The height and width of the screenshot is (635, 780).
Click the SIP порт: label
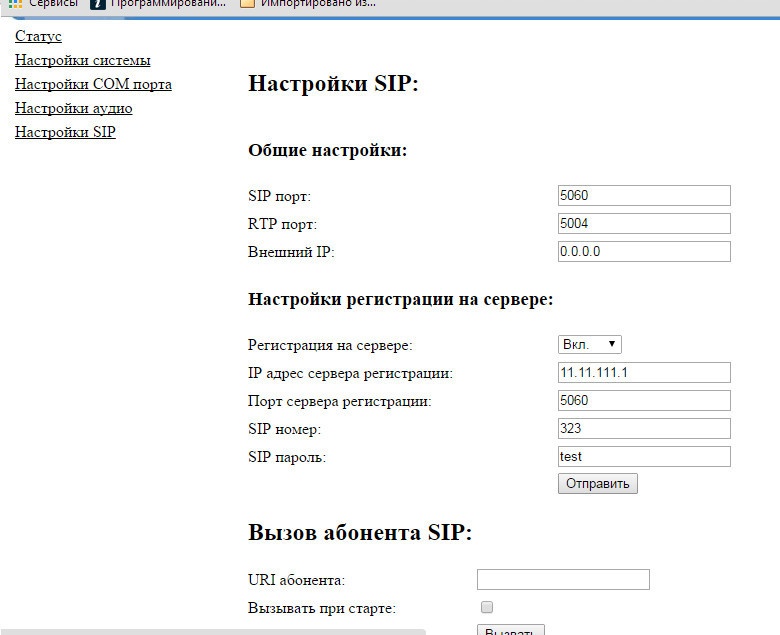tap(279, 196)
